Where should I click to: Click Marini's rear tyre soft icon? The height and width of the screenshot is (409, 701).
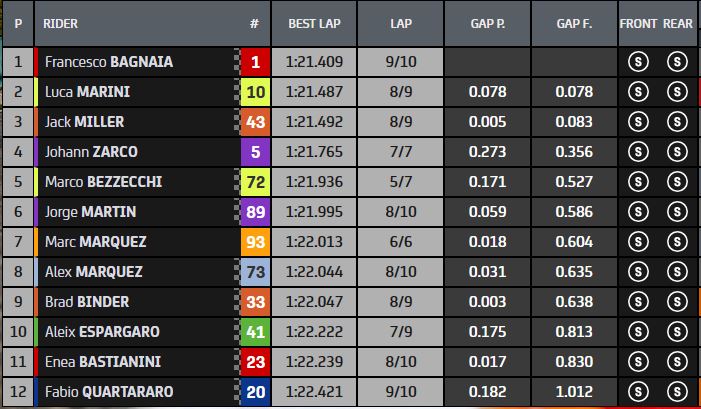point(676,92)
